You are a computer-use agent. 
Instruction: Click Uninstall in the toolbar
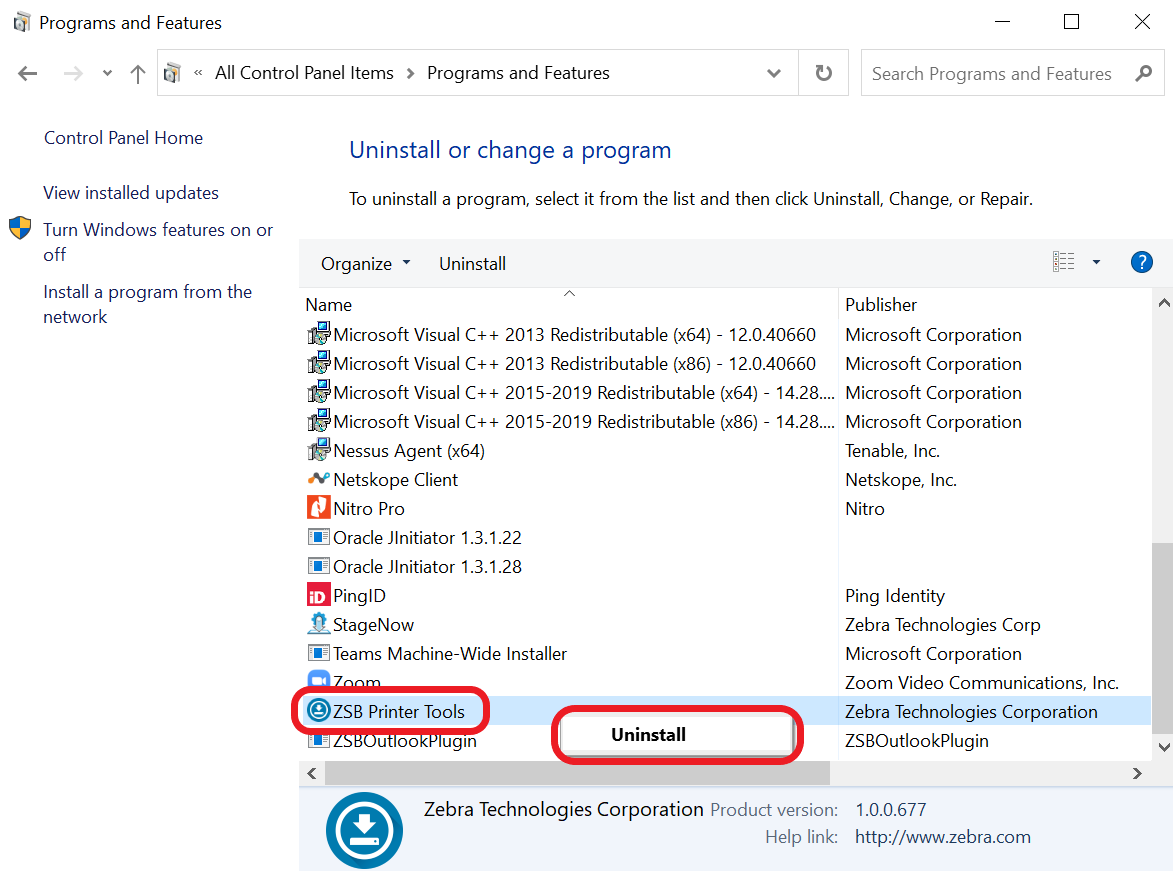click(472, 264)
